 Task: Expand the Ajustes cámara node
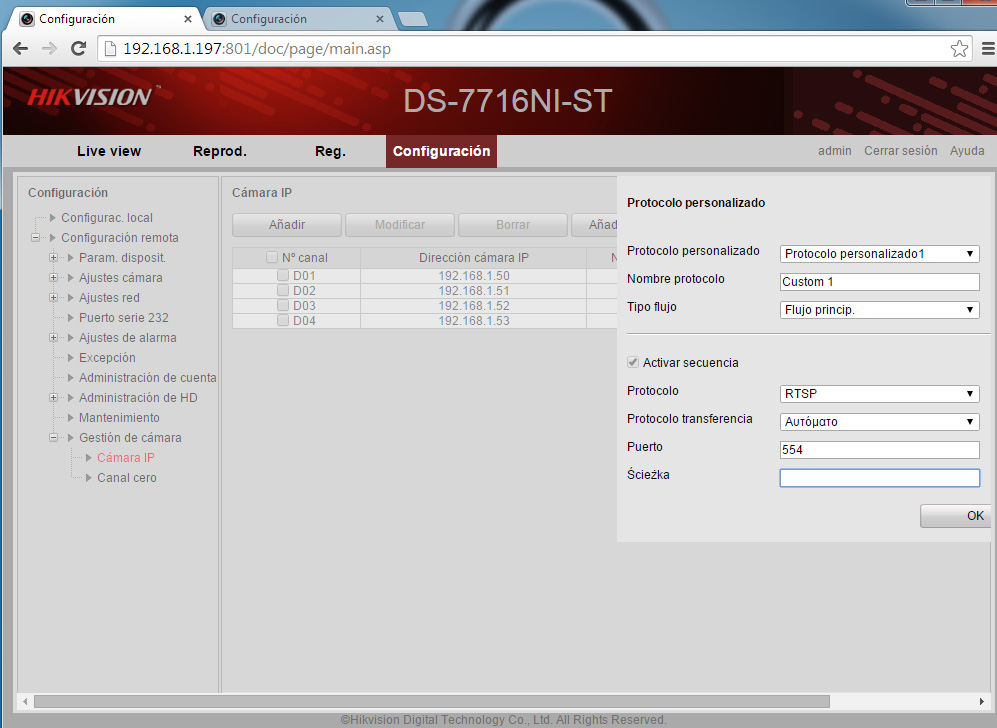click(x=53, y=278)
